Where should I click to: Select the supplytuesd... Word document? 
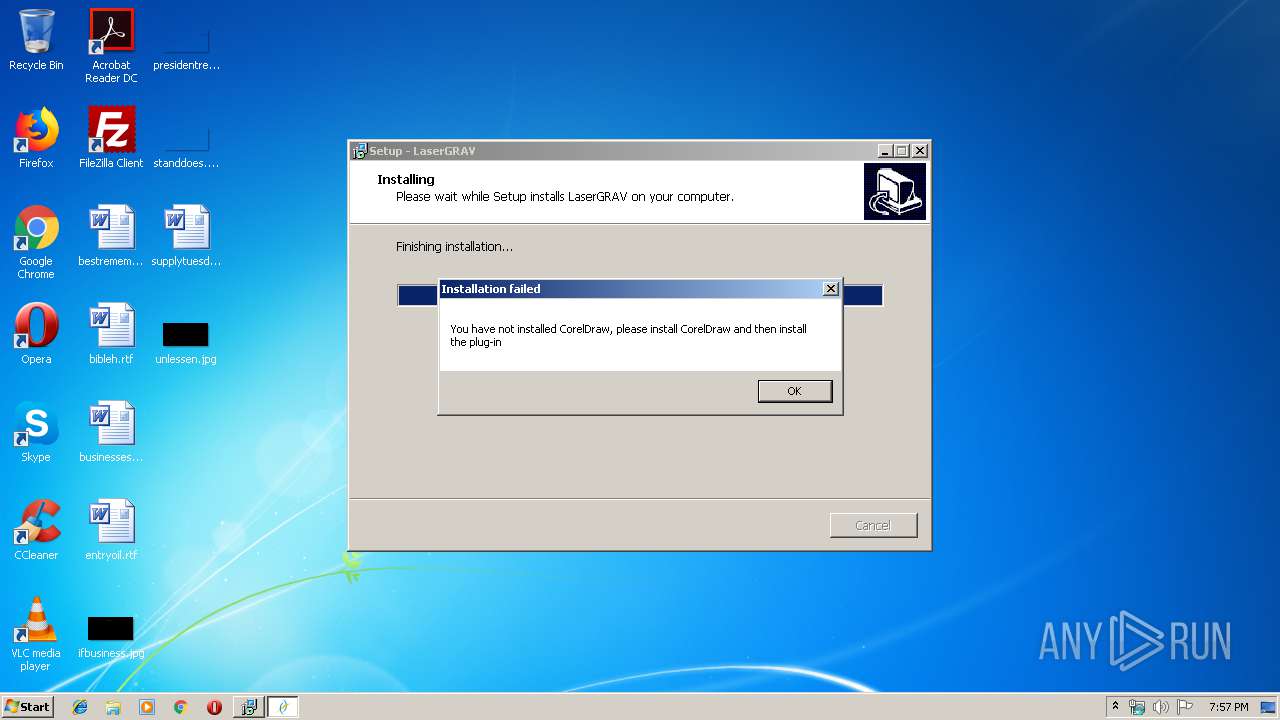(x=186, y=237)
